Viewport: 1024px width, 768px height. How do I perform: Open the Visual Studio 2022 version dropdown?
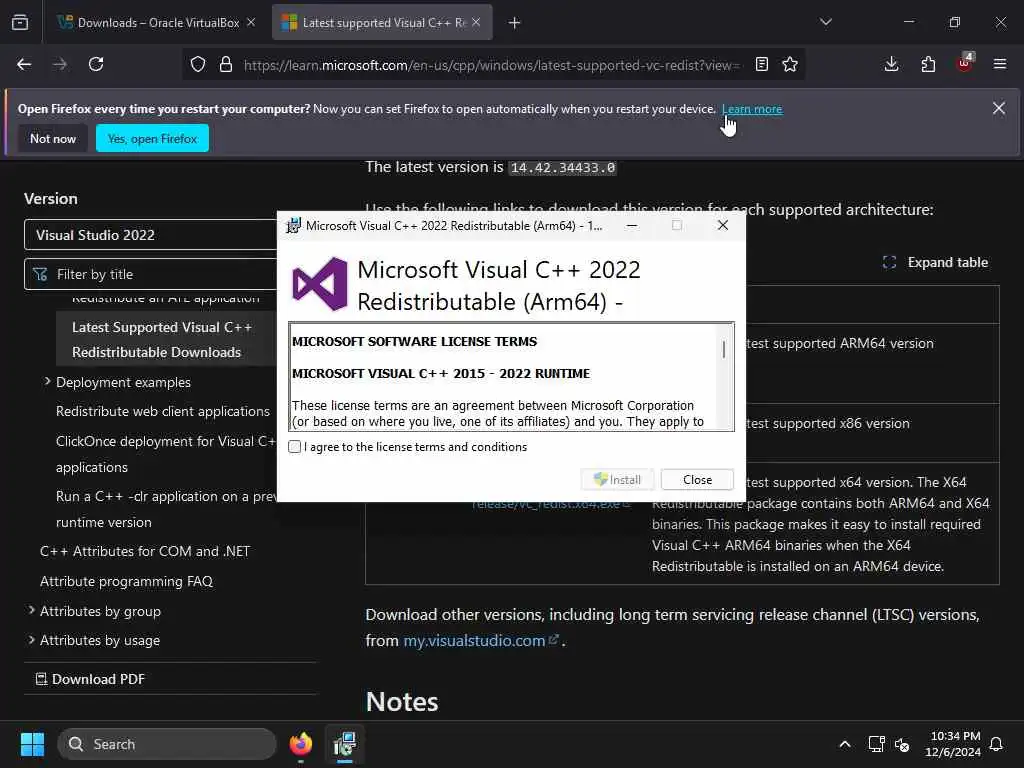pyautogui.click(x=151, y=235)
